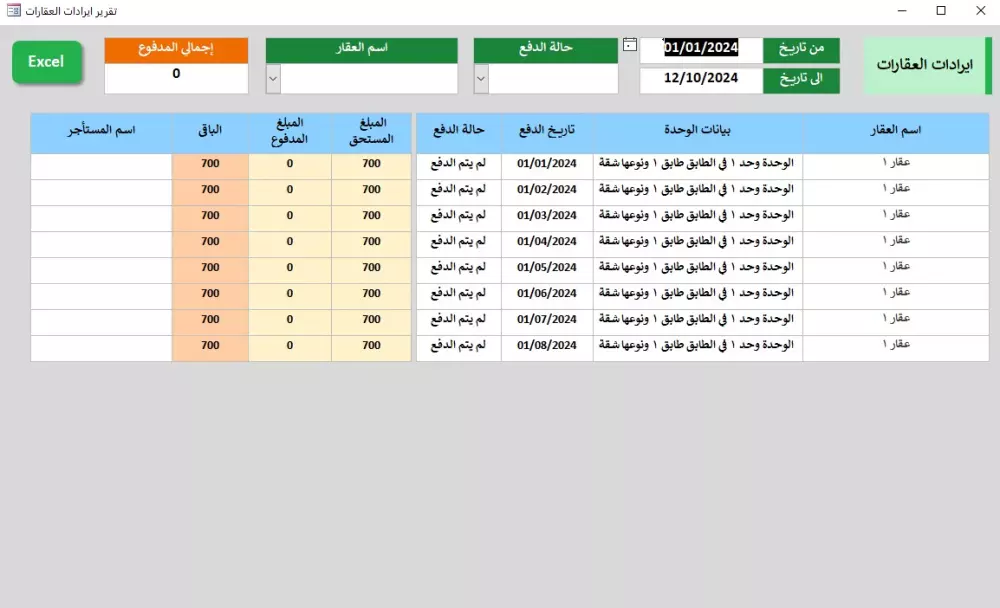Click the عقار 1 cell in last row

(895, 345)
